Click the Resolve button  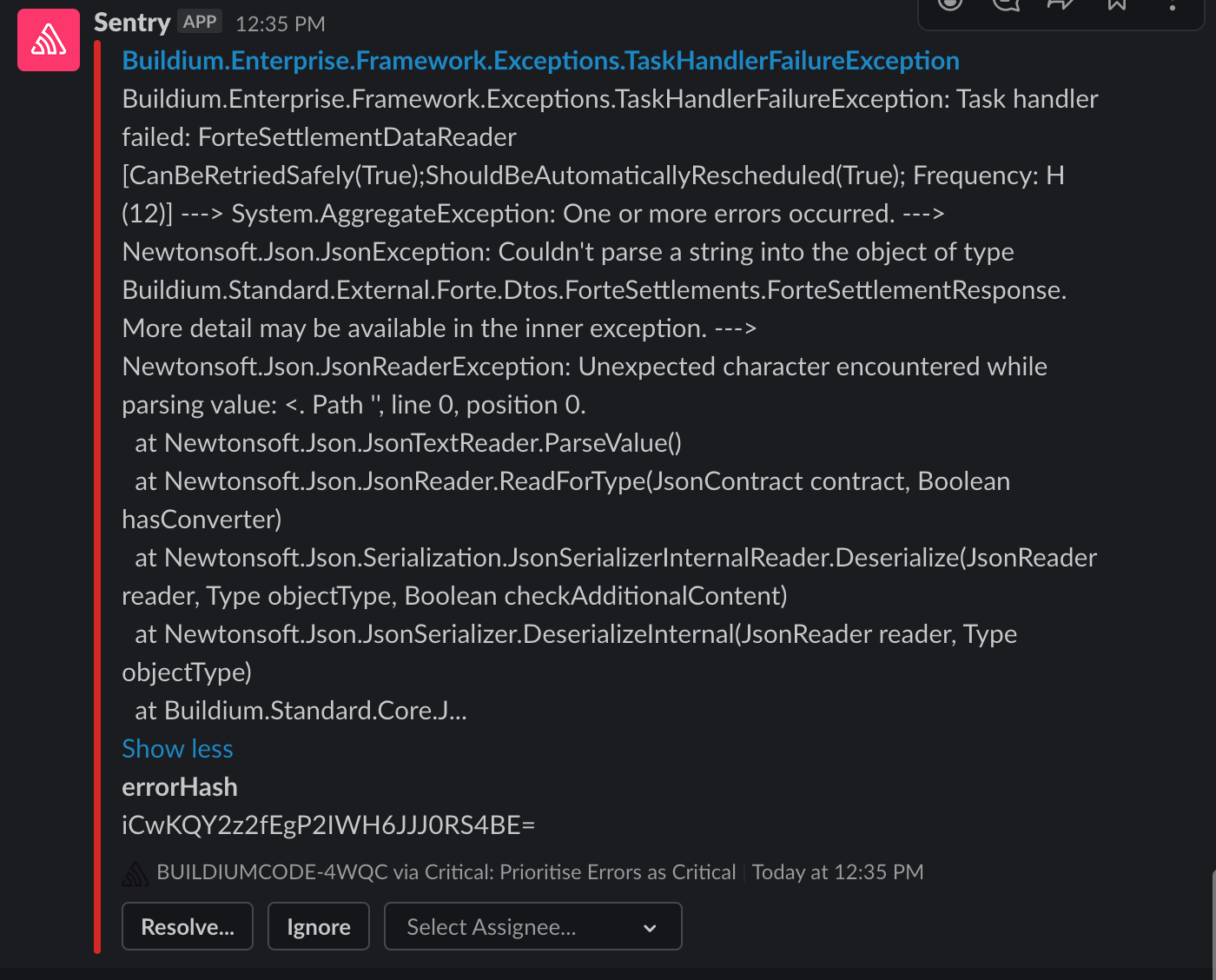coord(187,926)
